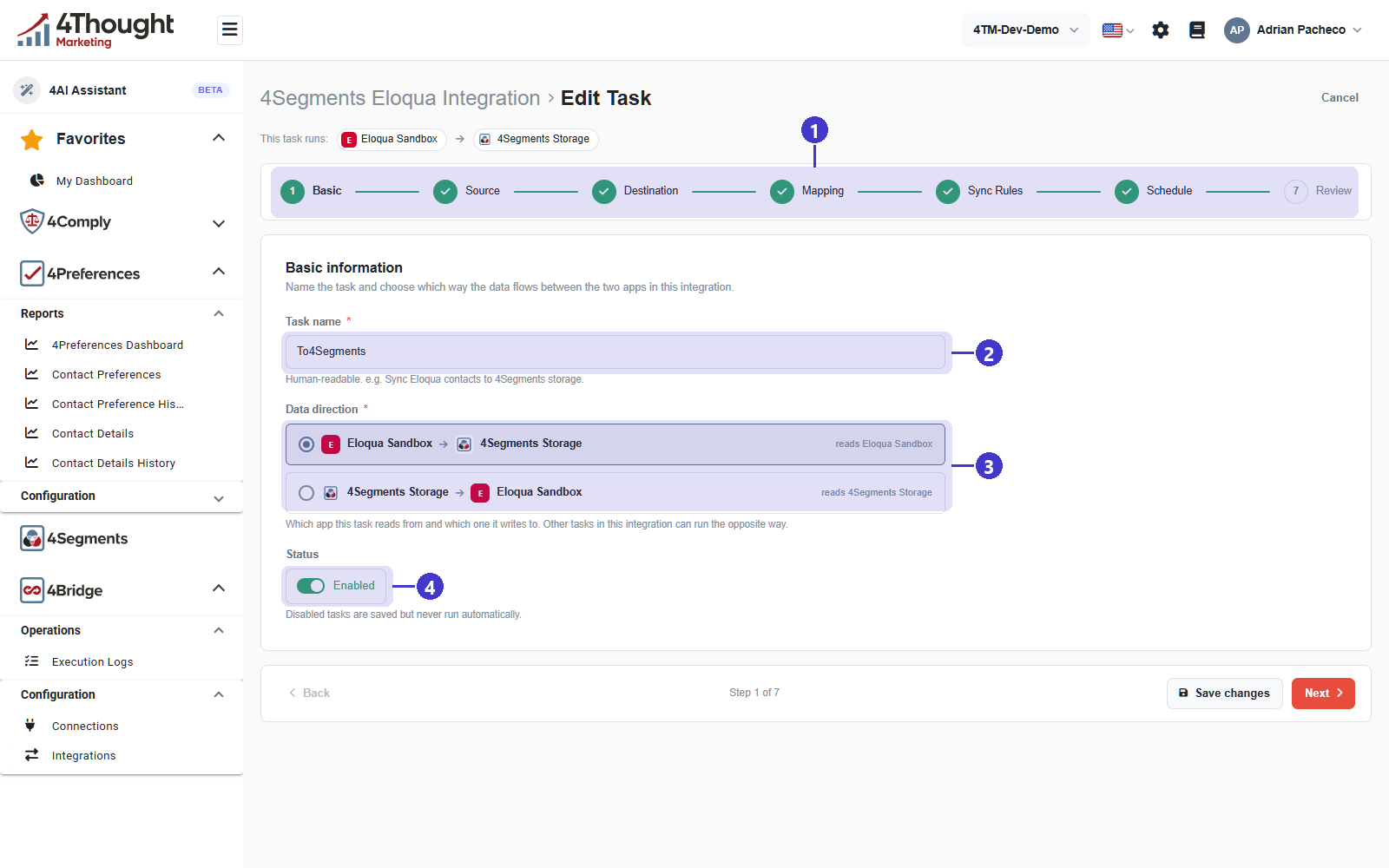
Task: Click the 4Bridge app icon
Action: coord(32,590)
